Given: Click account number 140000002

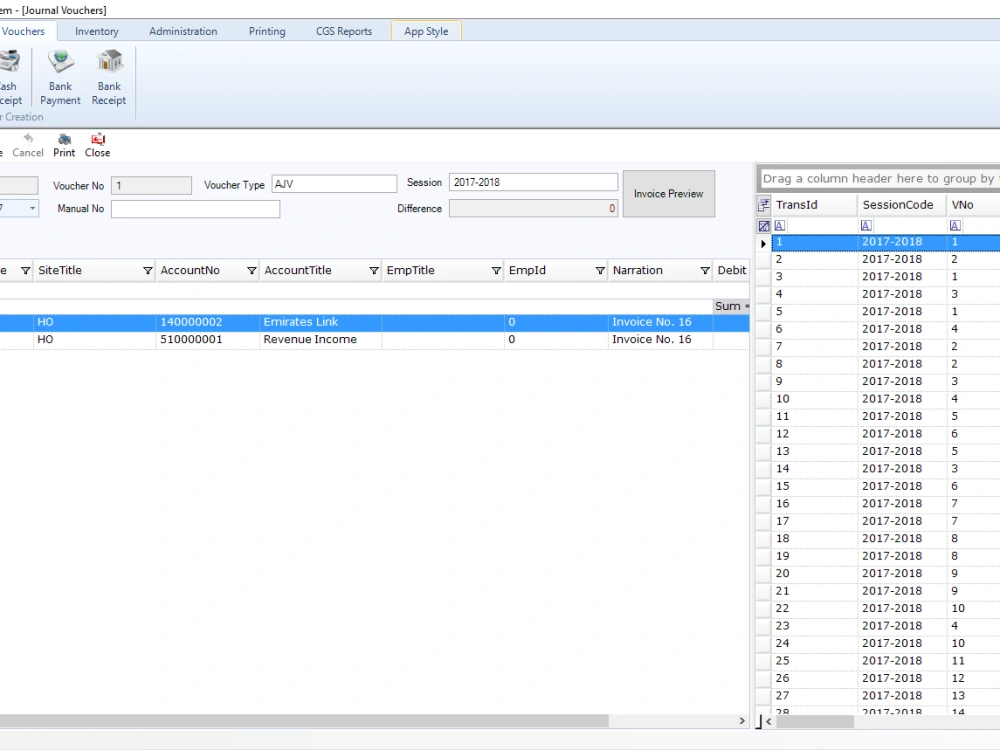Looking at the screenshot, I should pos(191,322).
